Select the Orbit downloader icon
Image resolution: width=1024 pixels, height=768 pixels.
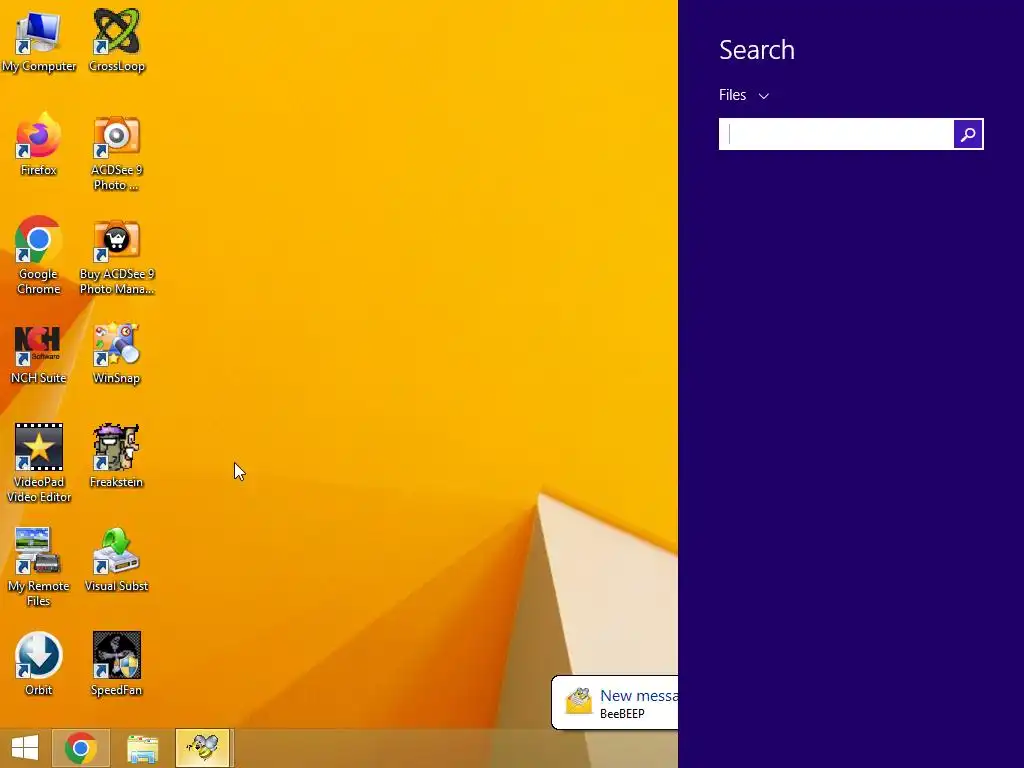pos(39,664)
